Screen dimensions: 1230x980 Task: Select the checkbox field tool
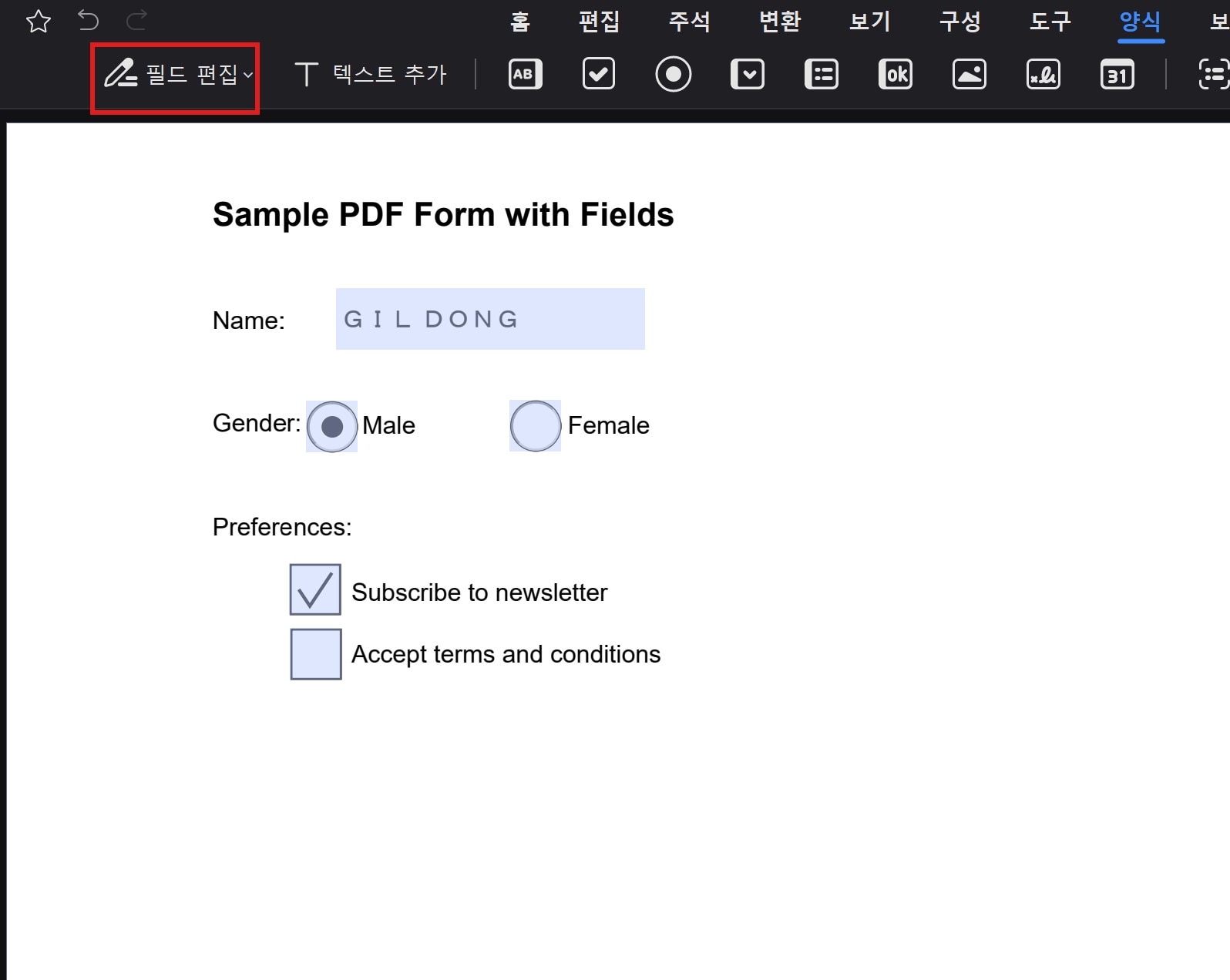click(x=599, y=74)
